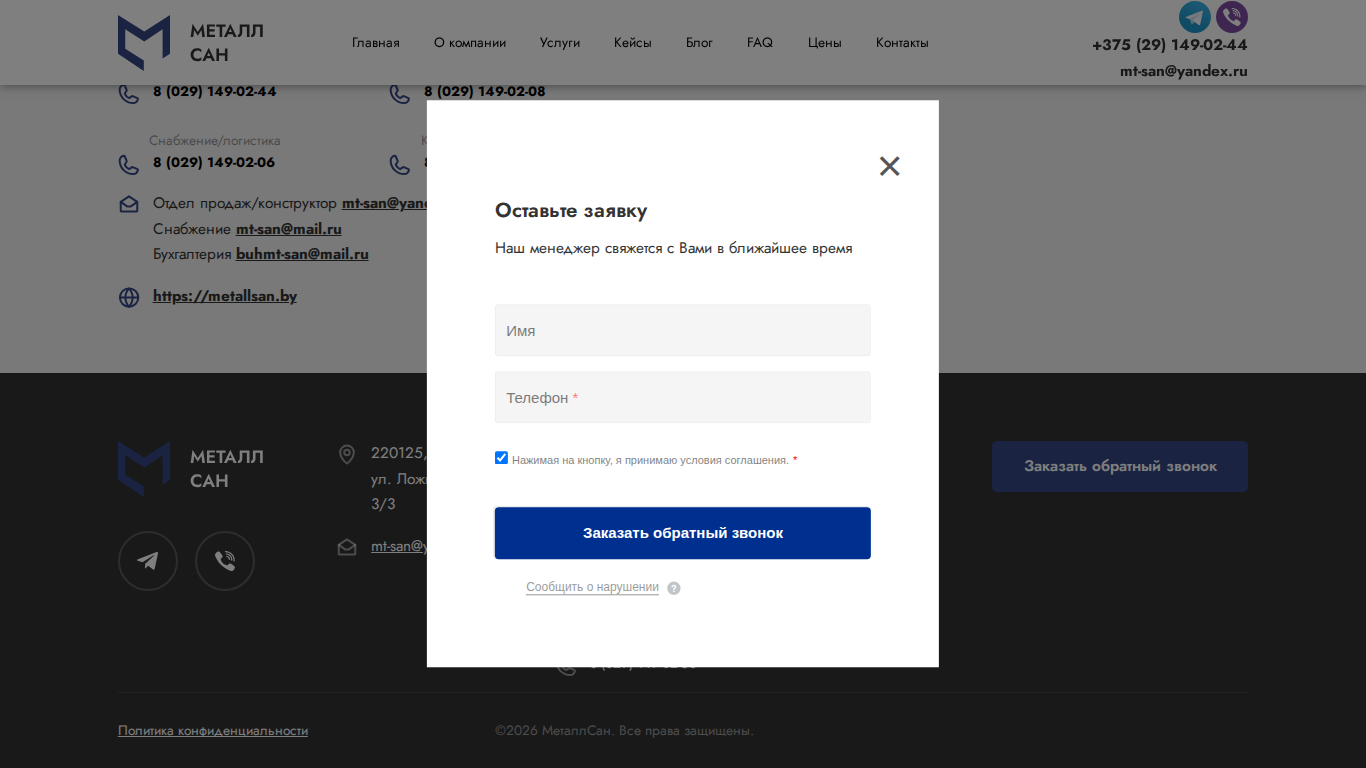Click the buhmt-san@mail.ru email link
Viewport: 1366px width, 768px height.
pos(302,254)
